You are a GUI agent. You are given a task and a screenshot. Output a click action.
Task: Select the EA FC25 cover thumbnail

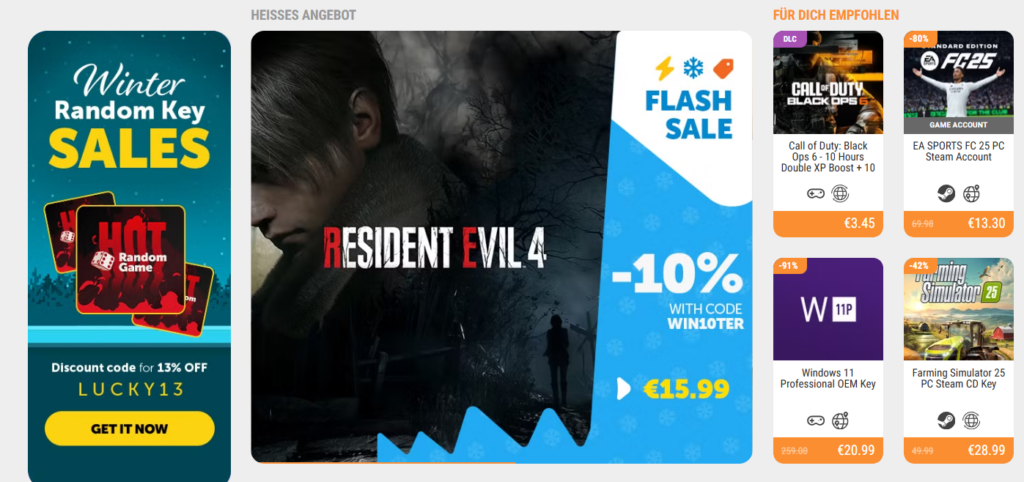[959, 83]
